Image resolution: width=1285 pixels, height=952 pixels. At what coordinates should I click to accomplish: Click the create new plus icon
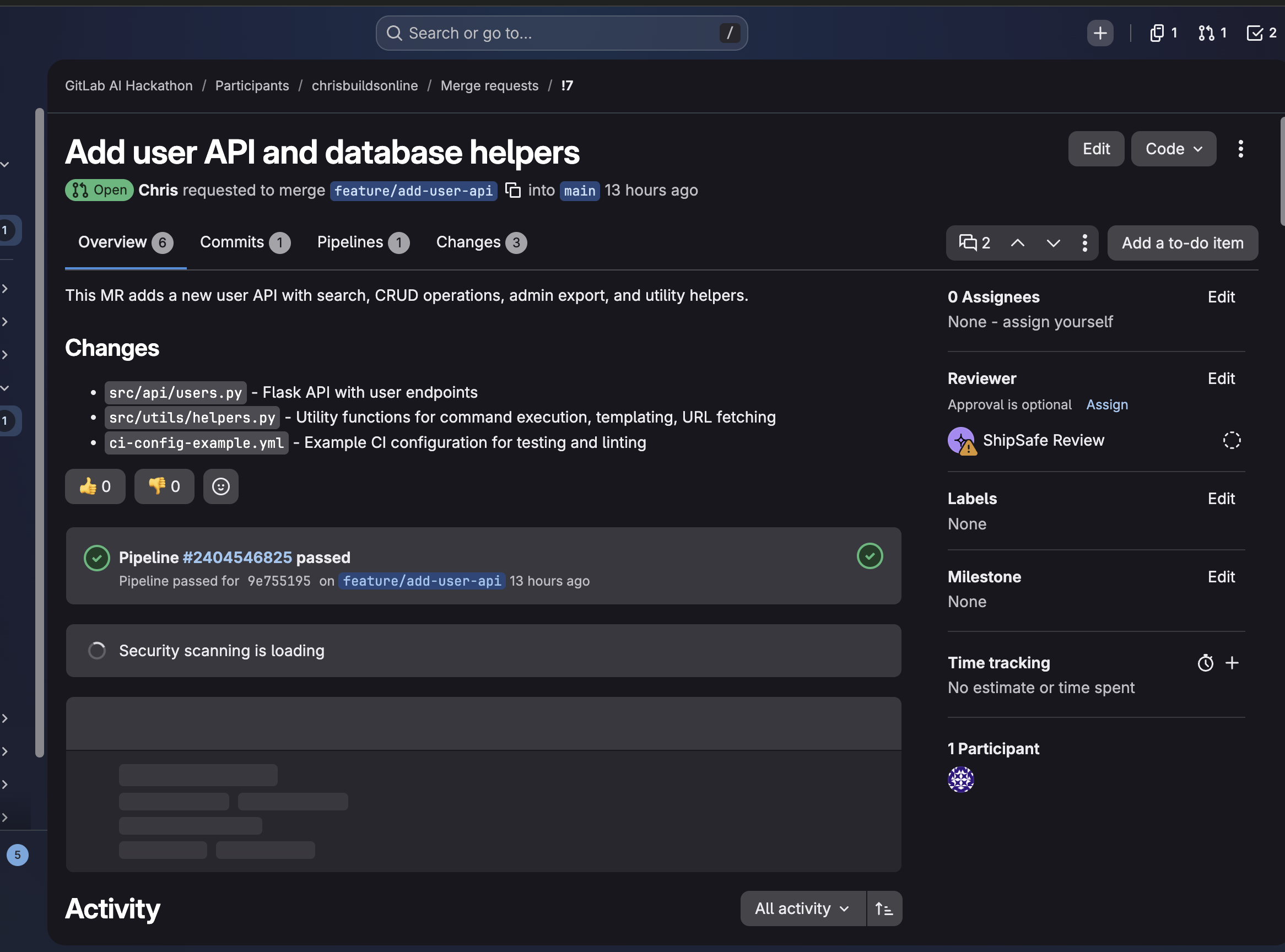1099,33
